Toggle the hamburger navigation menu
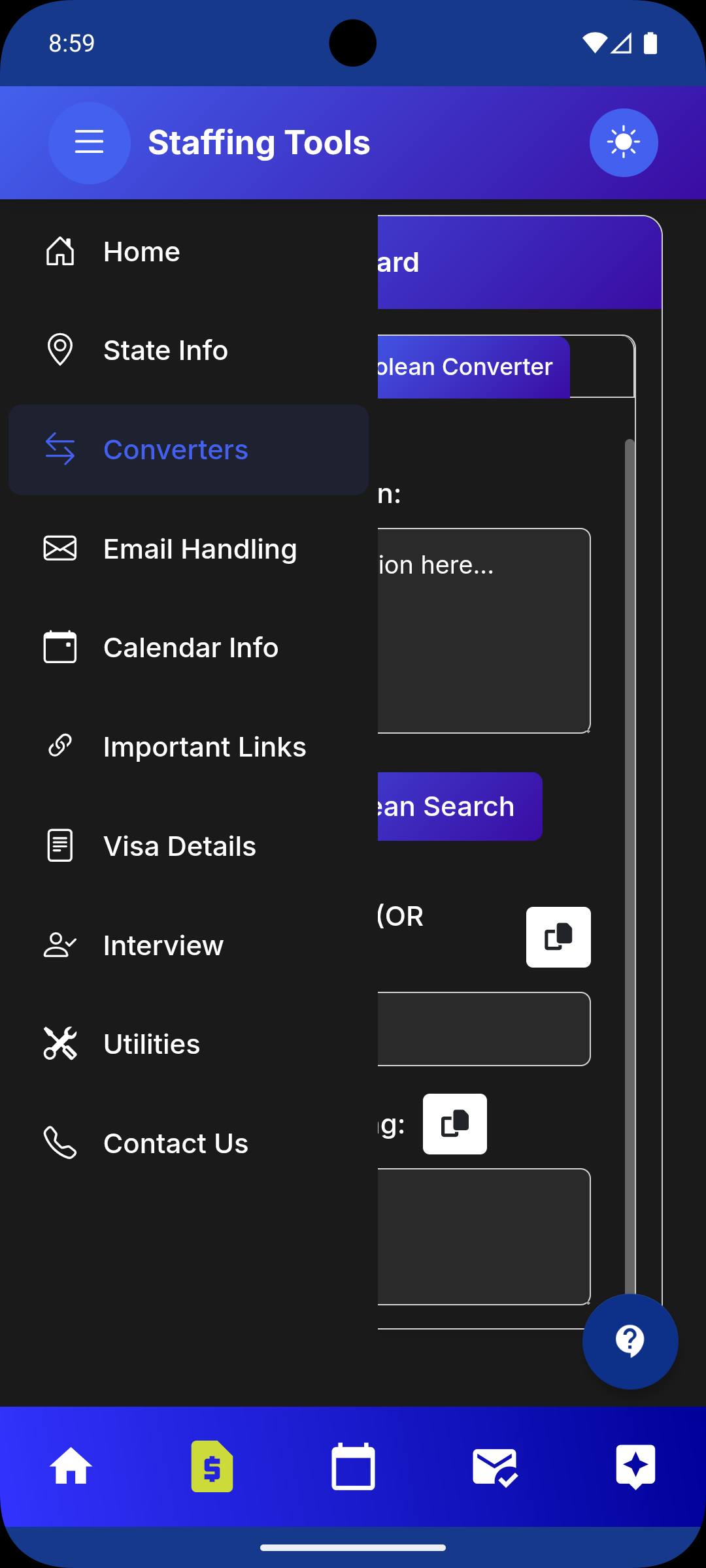This screenshot has height=1568, width=706. click(x=89, y=142)
